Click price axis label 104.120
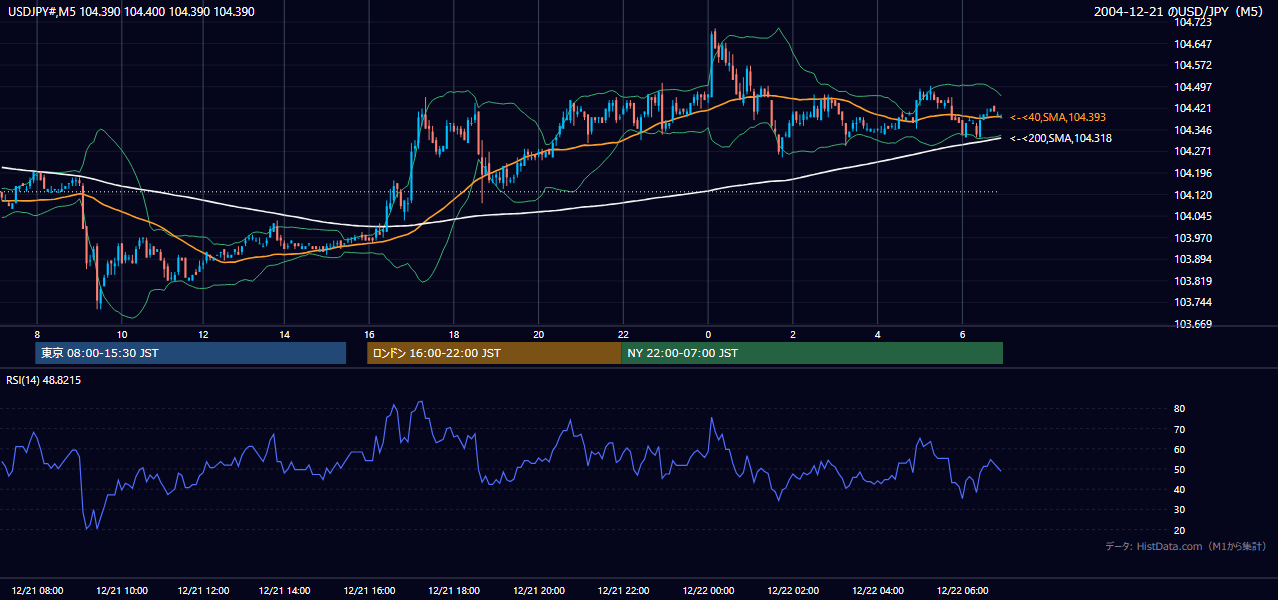The width and height of the screenshot is (1278, 600). (1194, 195)
